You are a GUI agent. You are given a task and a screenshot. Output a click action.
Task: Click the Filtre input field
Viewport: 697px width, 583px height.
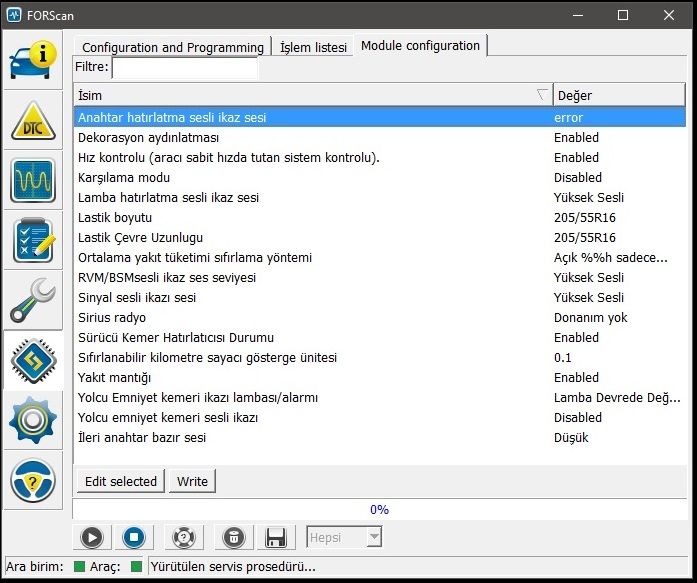[x=184, y=68]
